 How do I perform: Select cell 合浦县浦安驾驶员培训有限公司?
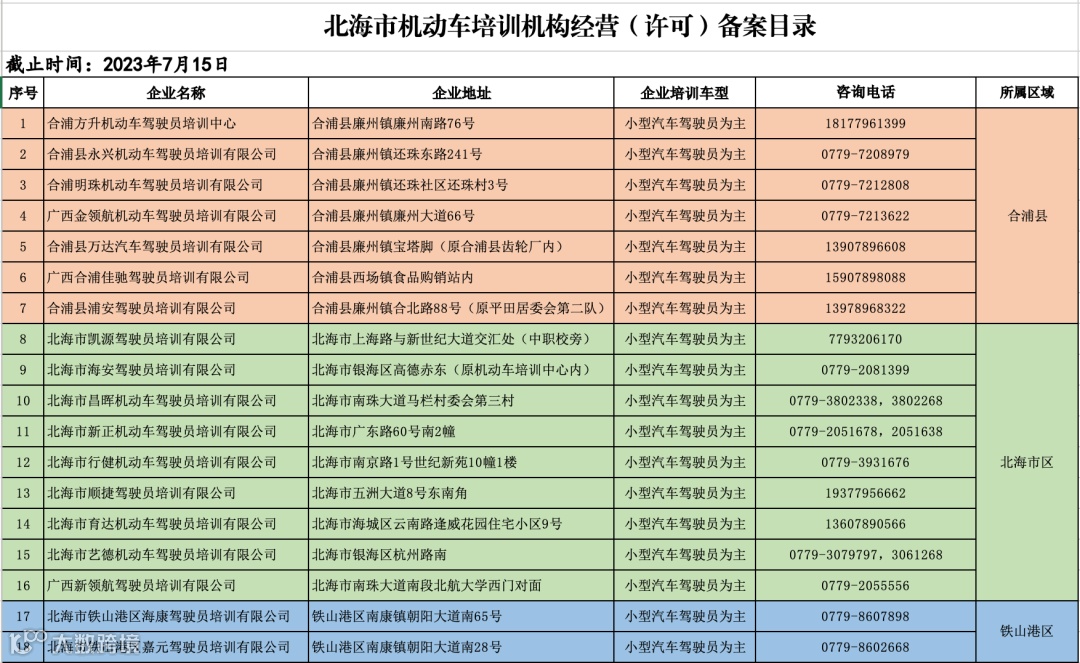coord(176,308)
